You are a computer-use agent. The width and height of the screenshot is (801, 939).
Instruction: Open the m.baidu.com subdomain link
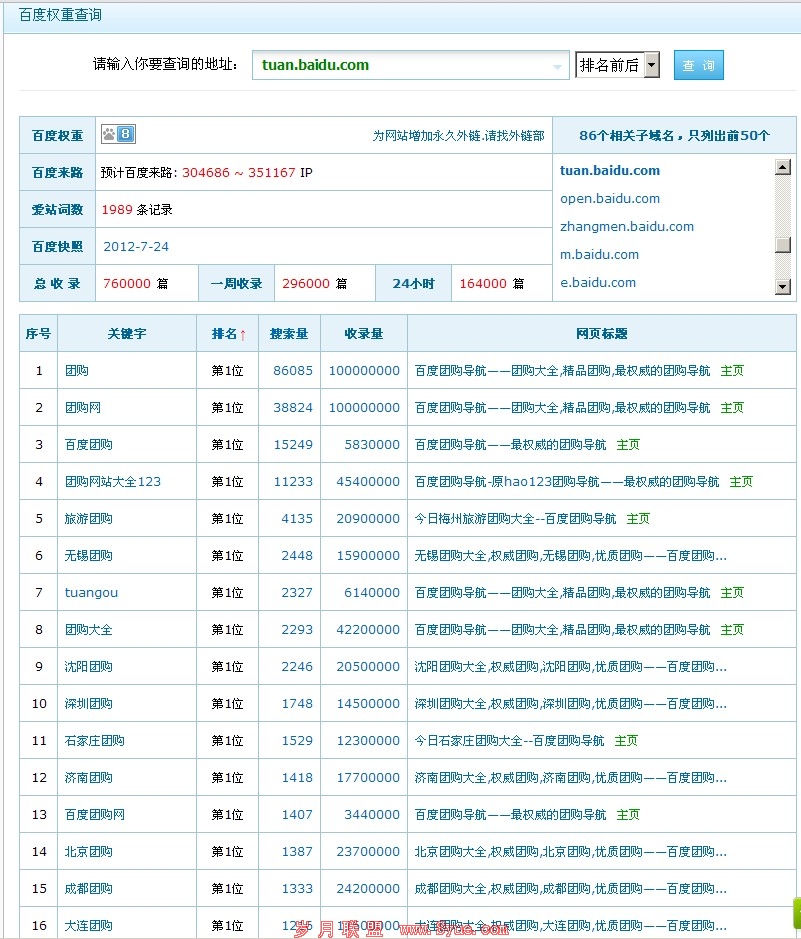[599, 255]
